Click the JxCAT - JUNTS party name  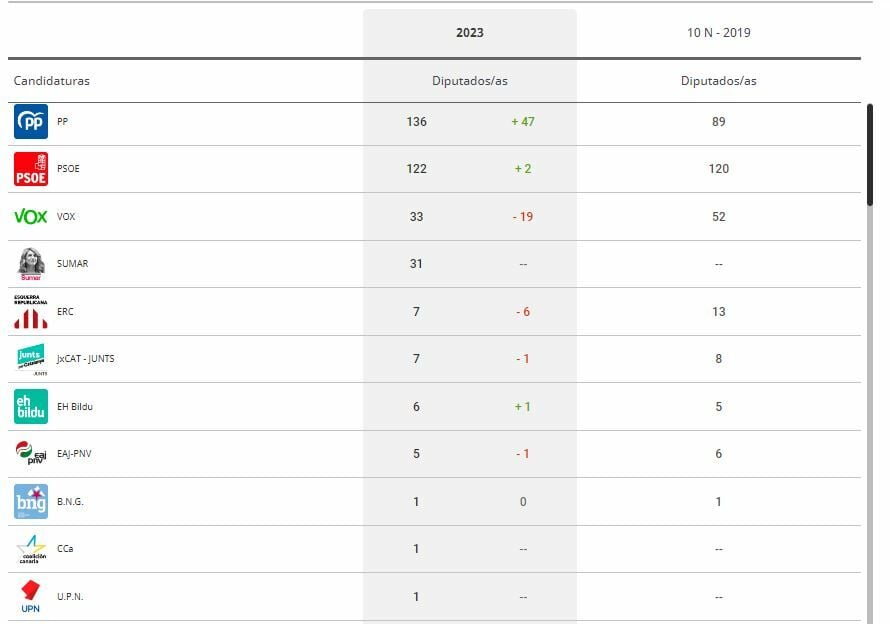tap(85, 359)
